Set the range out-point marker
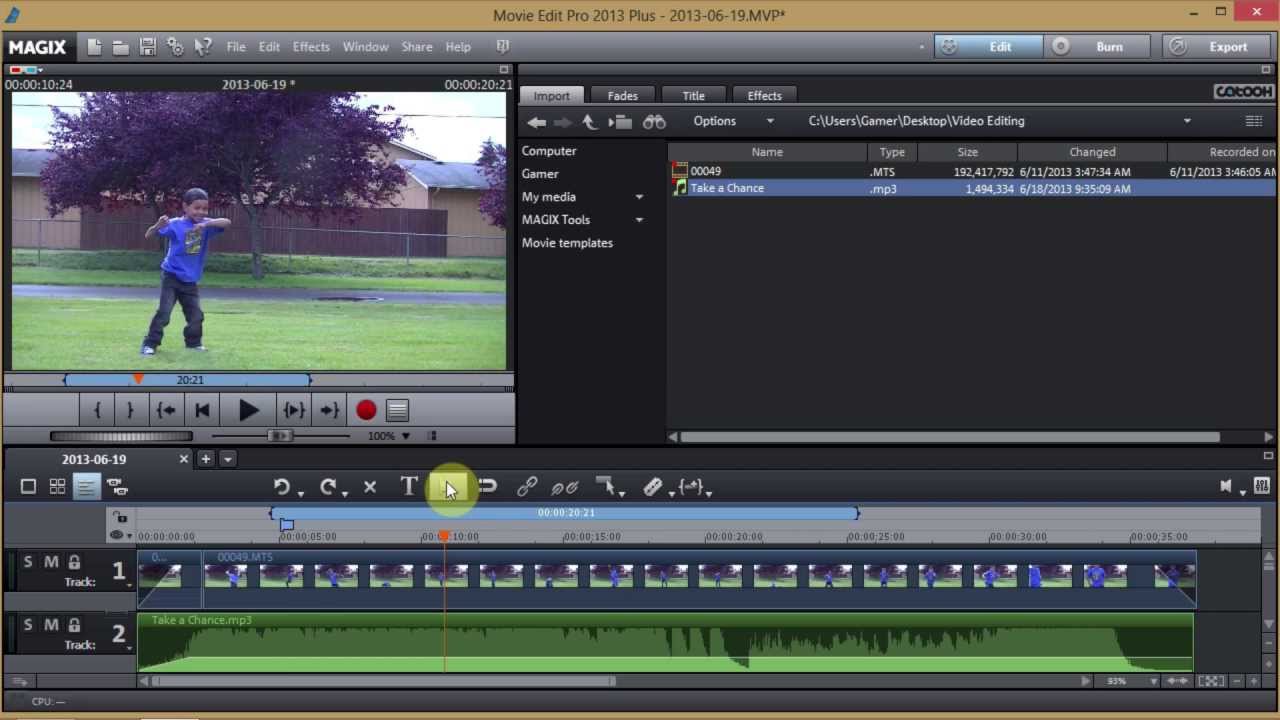 pyautogui.click(x=130, y=410)
